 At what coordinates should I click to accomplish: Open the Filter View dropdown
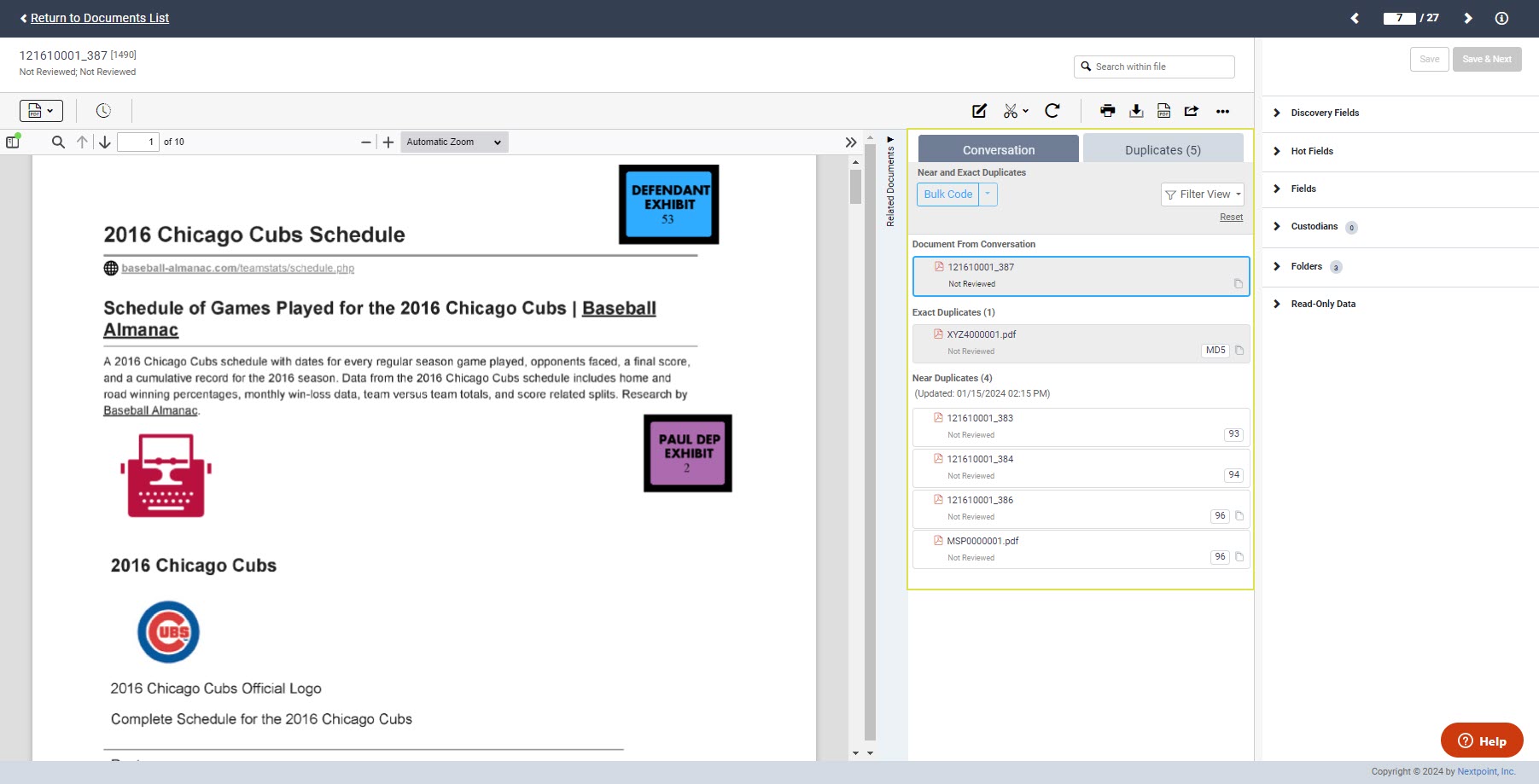pyautogui.click(x=1203, y=195)
